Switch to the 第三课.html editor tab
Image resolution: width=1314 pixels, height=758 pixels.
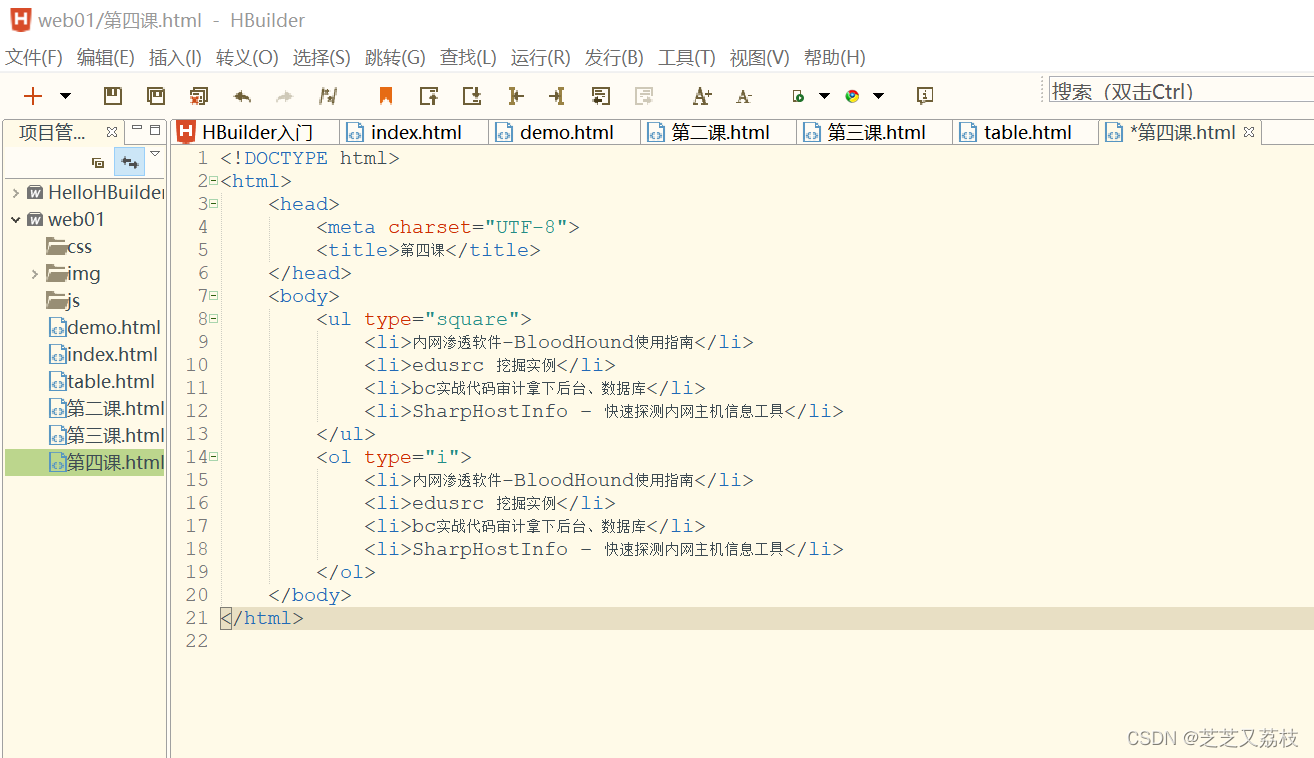[875, 132]
